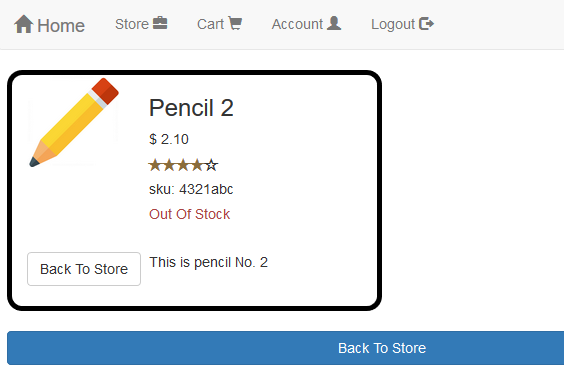Choose Logout in the navigation bar
Image resolution: width=564 pixels, height=391 pixels.
point(402,24)
